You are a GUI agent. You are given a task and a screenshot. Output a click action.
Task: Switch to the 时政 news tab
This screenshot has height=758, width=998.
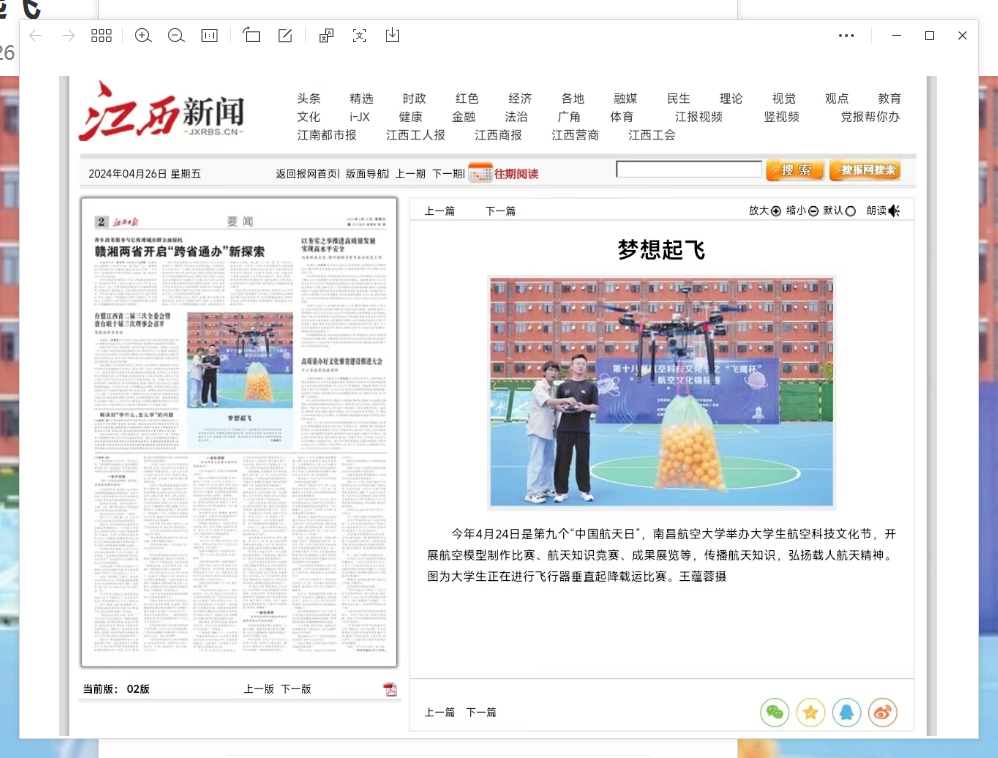(413, 98)
